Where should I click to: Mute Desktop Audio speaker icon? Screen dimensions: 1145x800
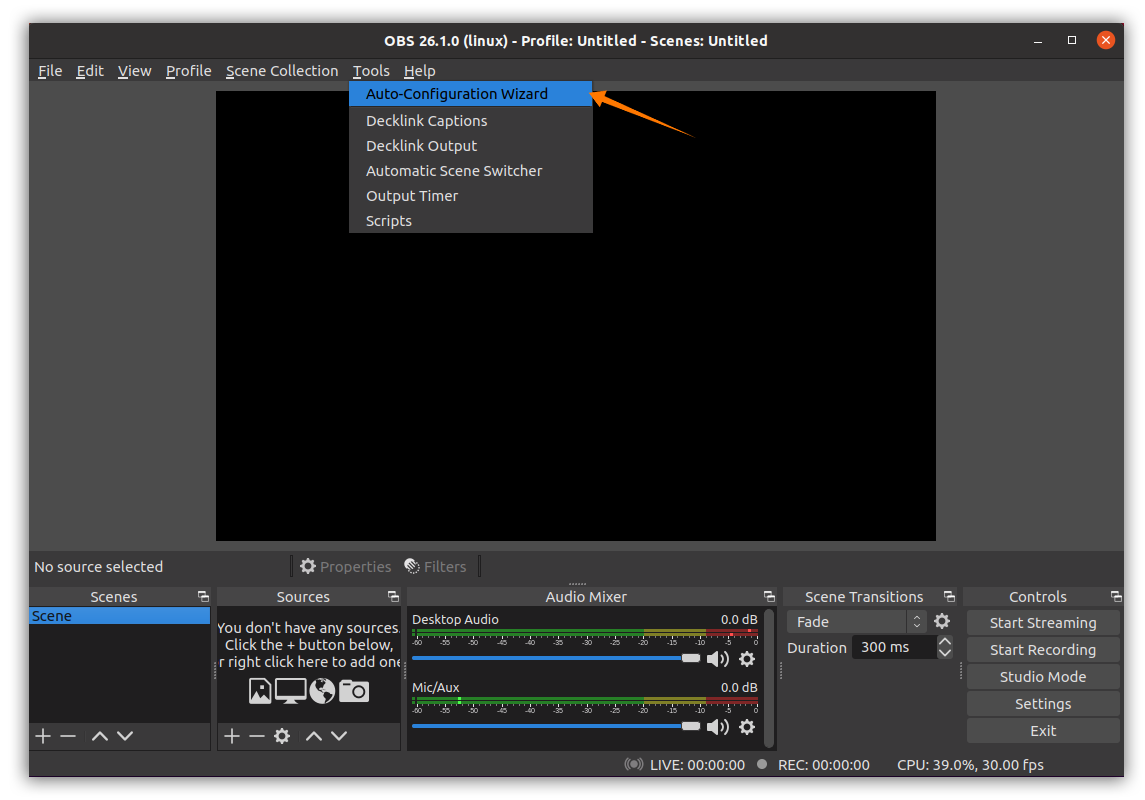pos(719,659)
